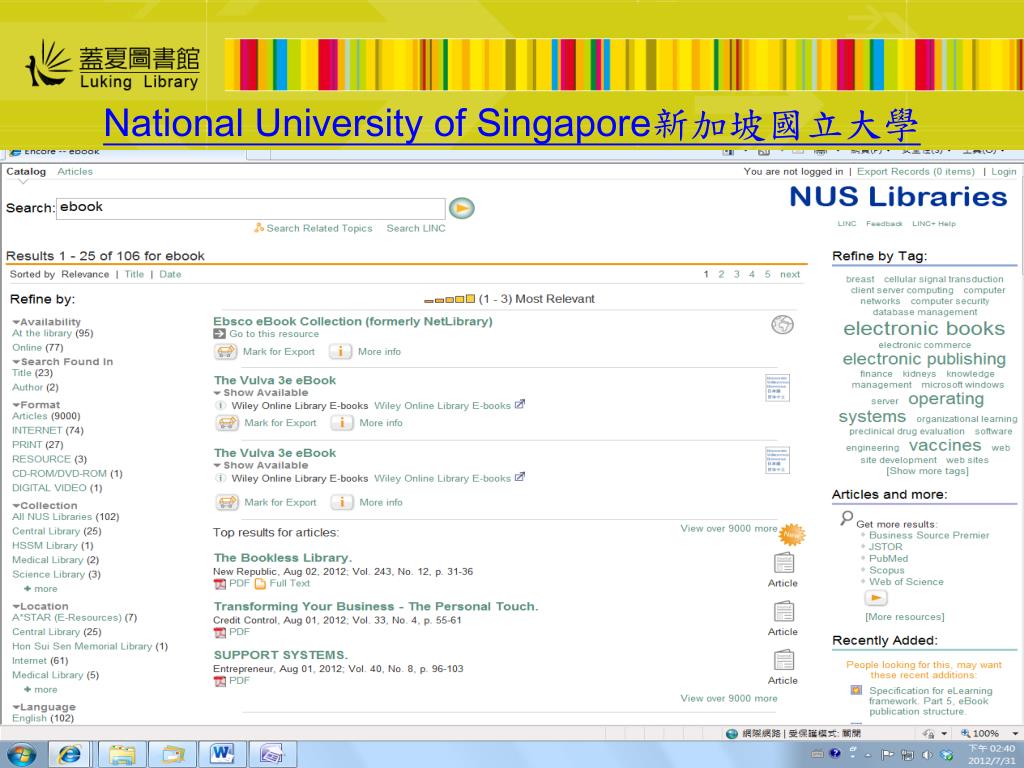Click Export Records (0 items) link
Viewport: 1024px width, 768px height.
pos(916,171)
